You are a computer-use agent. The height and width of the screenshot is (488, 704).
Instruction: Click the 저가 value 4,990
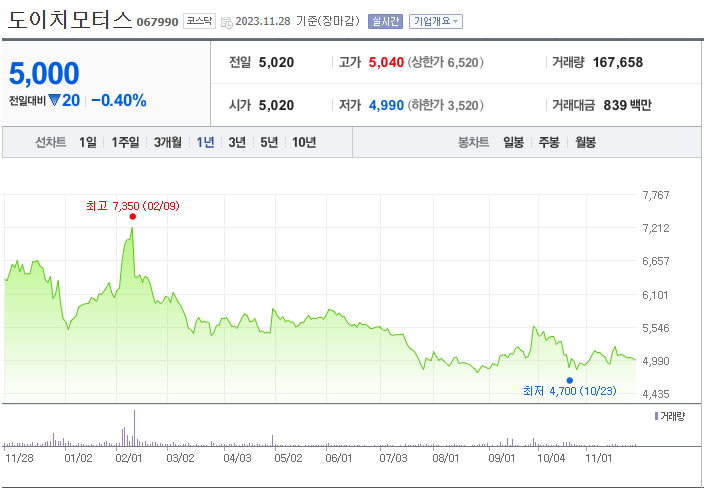(386, 106)
